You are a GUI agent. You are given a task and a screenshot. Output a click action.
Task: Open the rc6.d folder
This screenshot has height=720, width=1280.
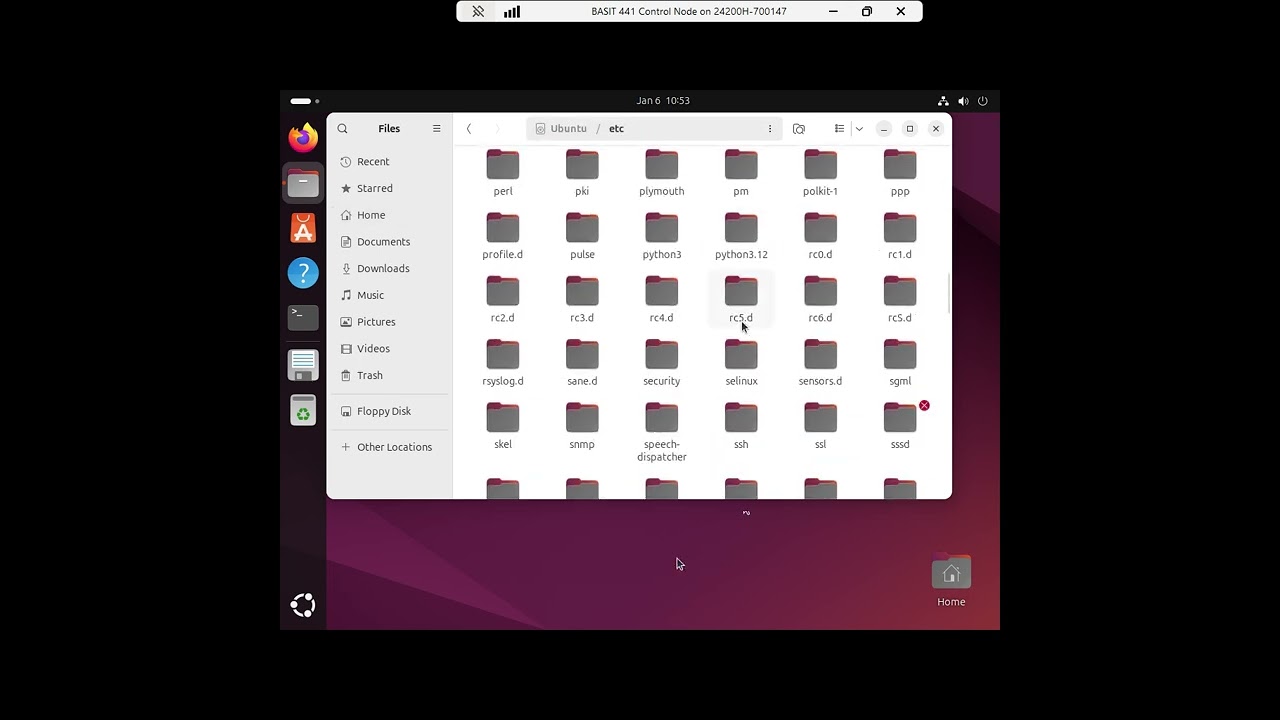(x=820, y=299)
